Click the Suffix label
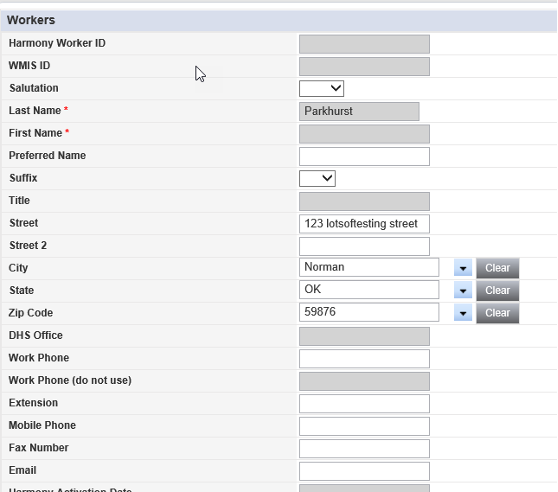Screen dimensions: 558x492 23,178
